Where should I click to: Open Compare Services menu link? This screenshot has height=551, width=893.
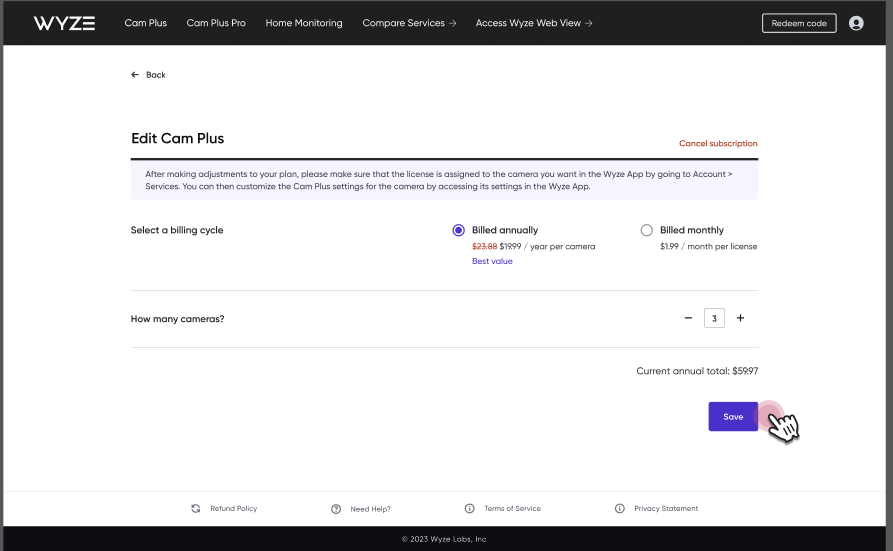[x=409, y=23]
